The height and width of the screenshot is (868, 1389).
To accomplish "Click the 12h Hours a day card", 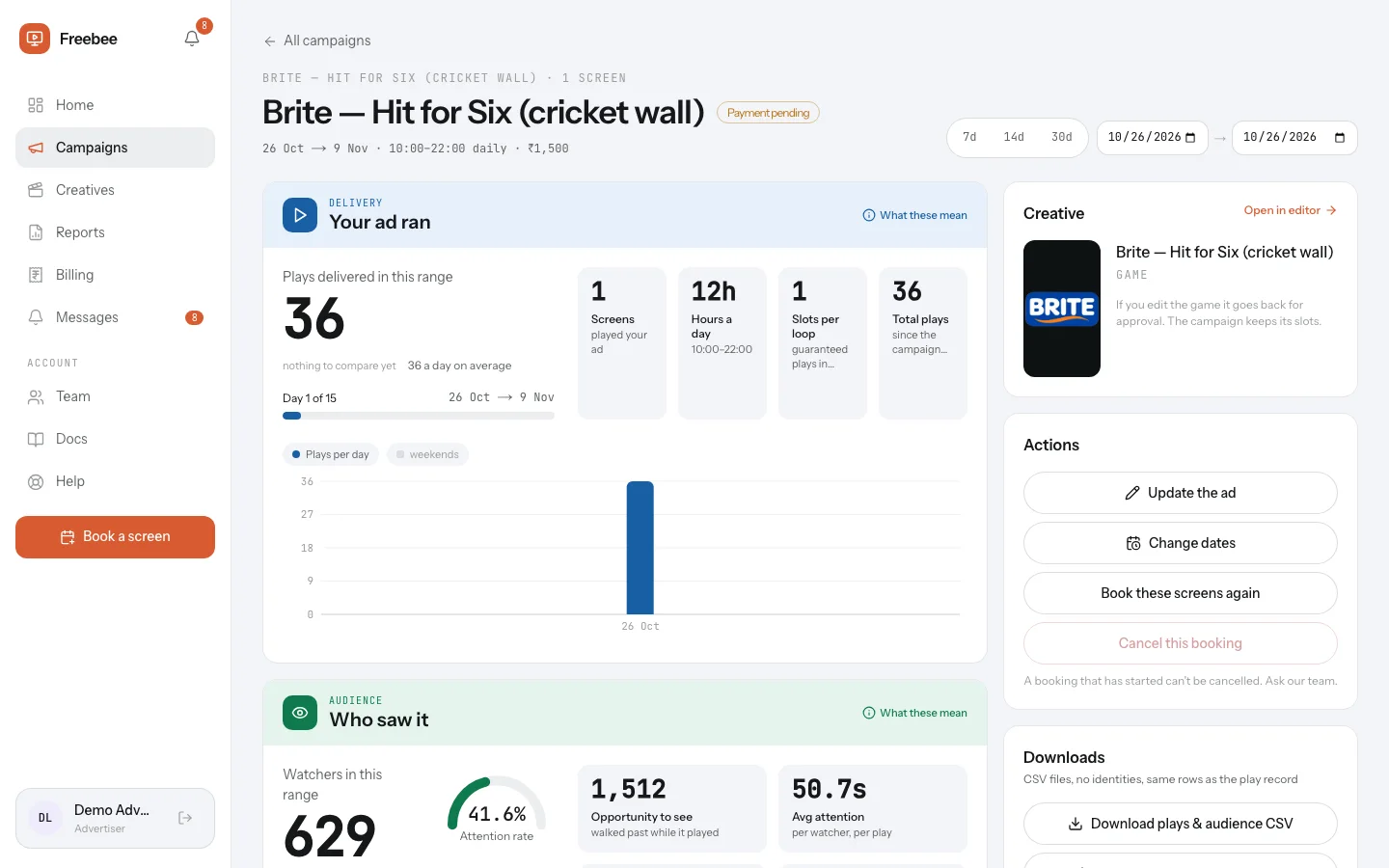I will point(722,343).
